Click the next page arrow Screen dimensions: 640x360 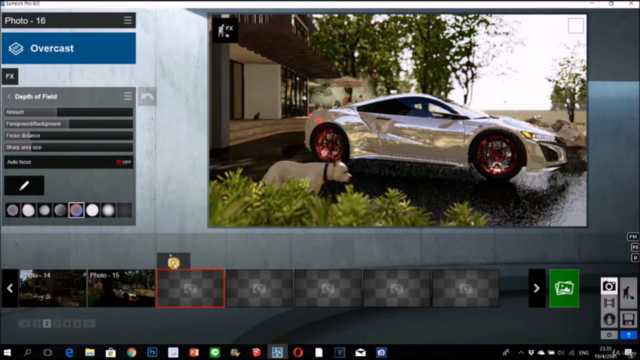89,324
